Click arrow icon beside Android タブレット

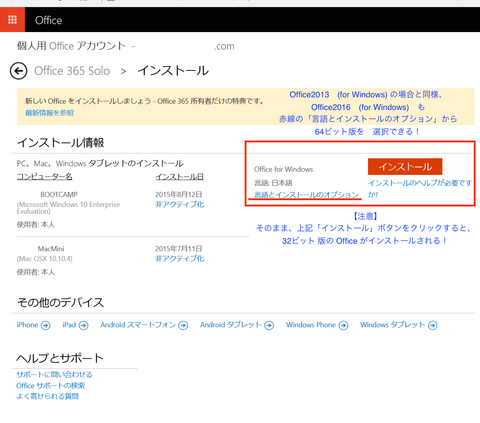click(269, 325)
